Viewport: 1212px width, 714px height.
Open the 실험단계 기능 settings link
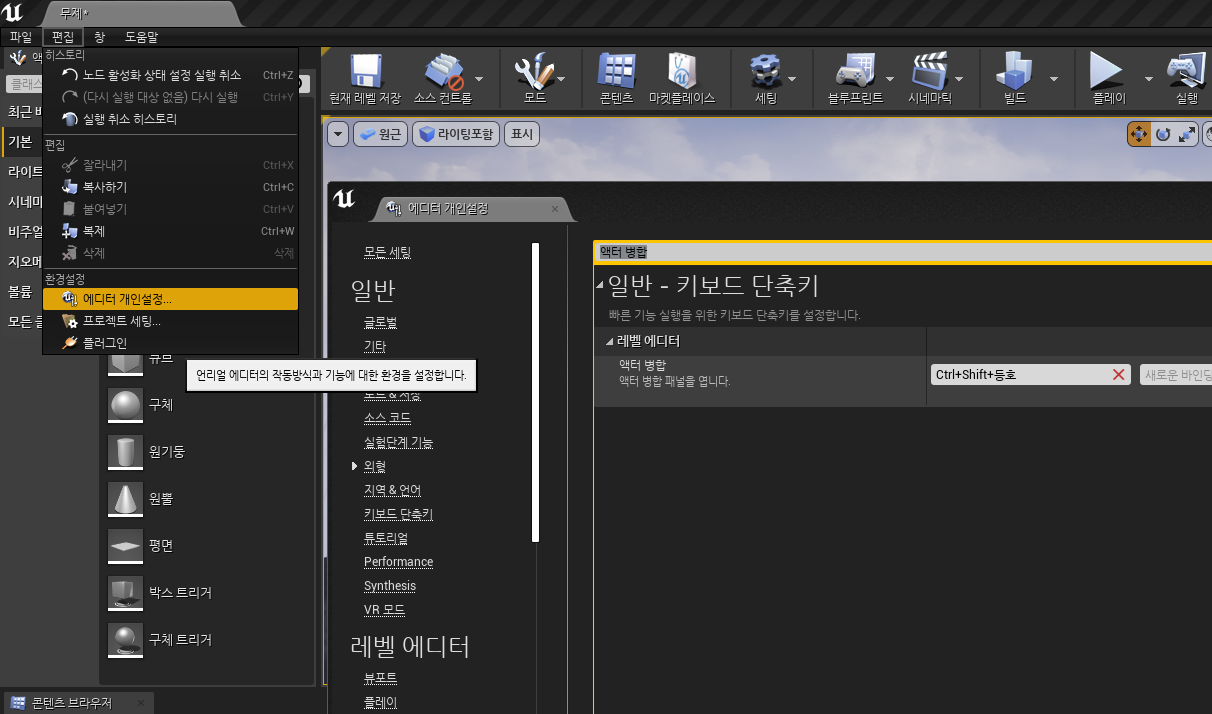tap(398, 442)
